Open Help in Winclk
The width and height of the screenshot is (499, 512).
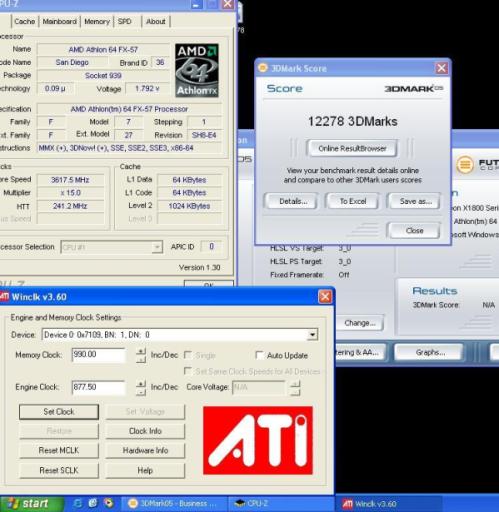[145, 470]
